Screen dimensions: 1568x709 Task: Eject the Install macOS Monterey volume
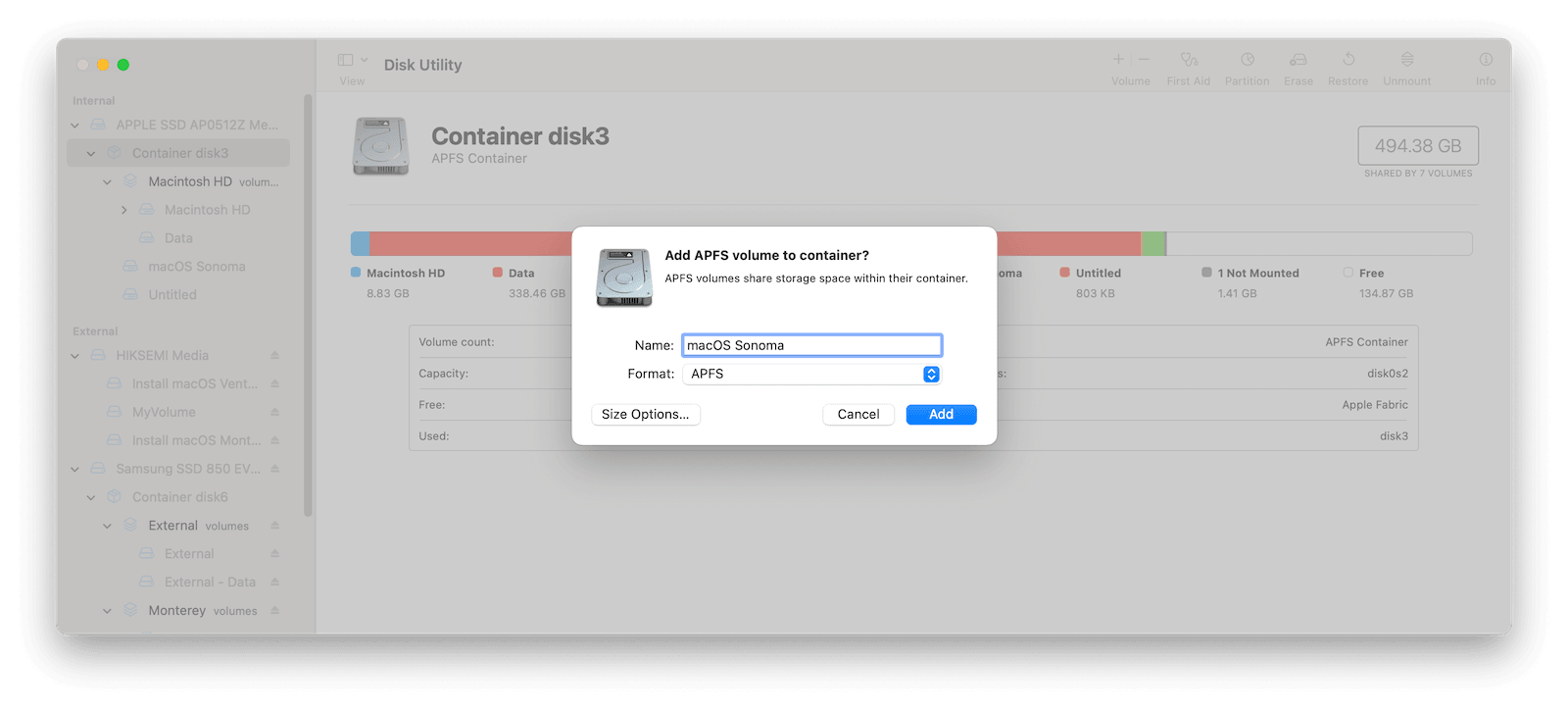tap(275, 441)
